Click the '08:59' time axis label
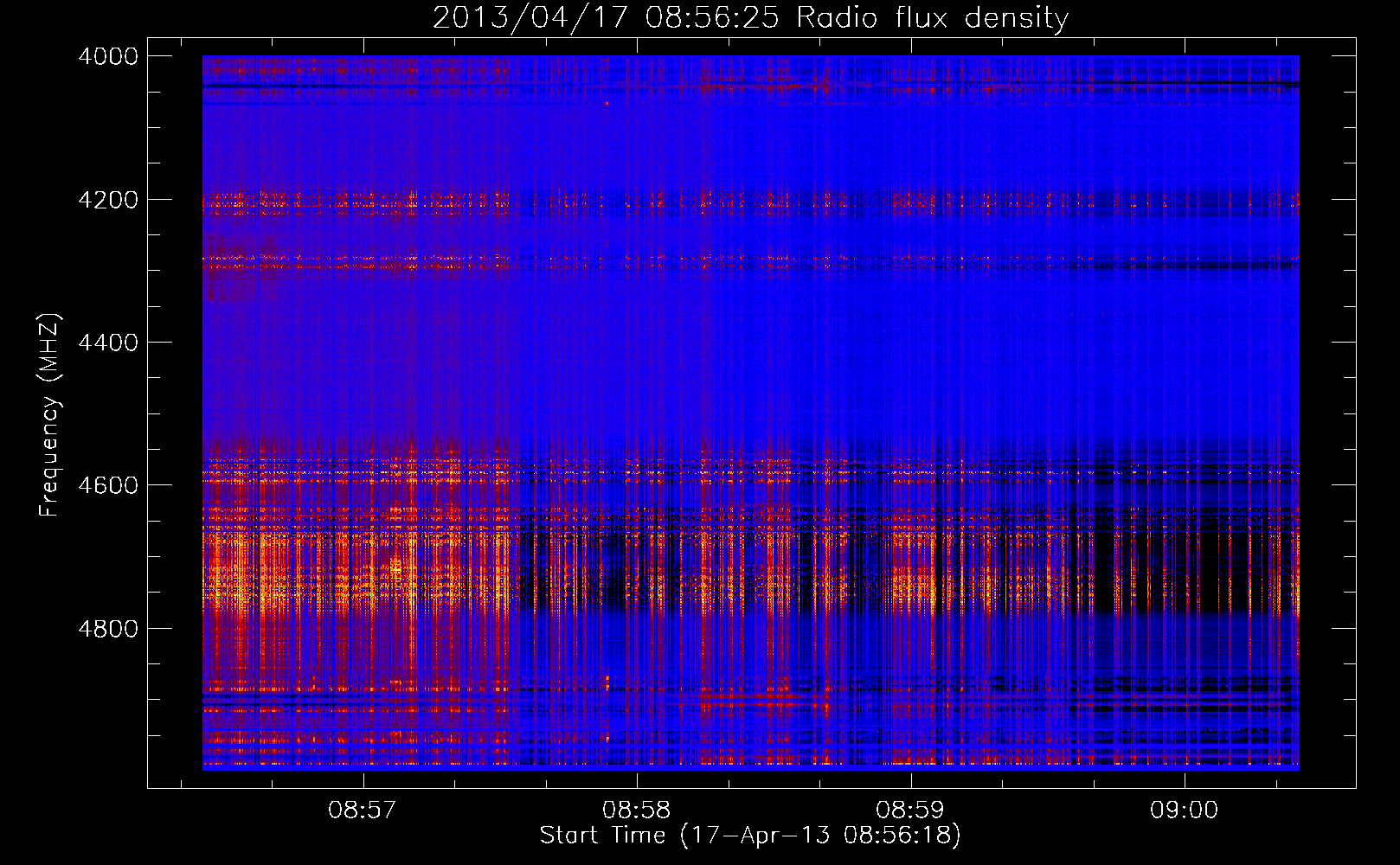The width and height of the screenshot is (1400, 865). click(x=910, y=810)
